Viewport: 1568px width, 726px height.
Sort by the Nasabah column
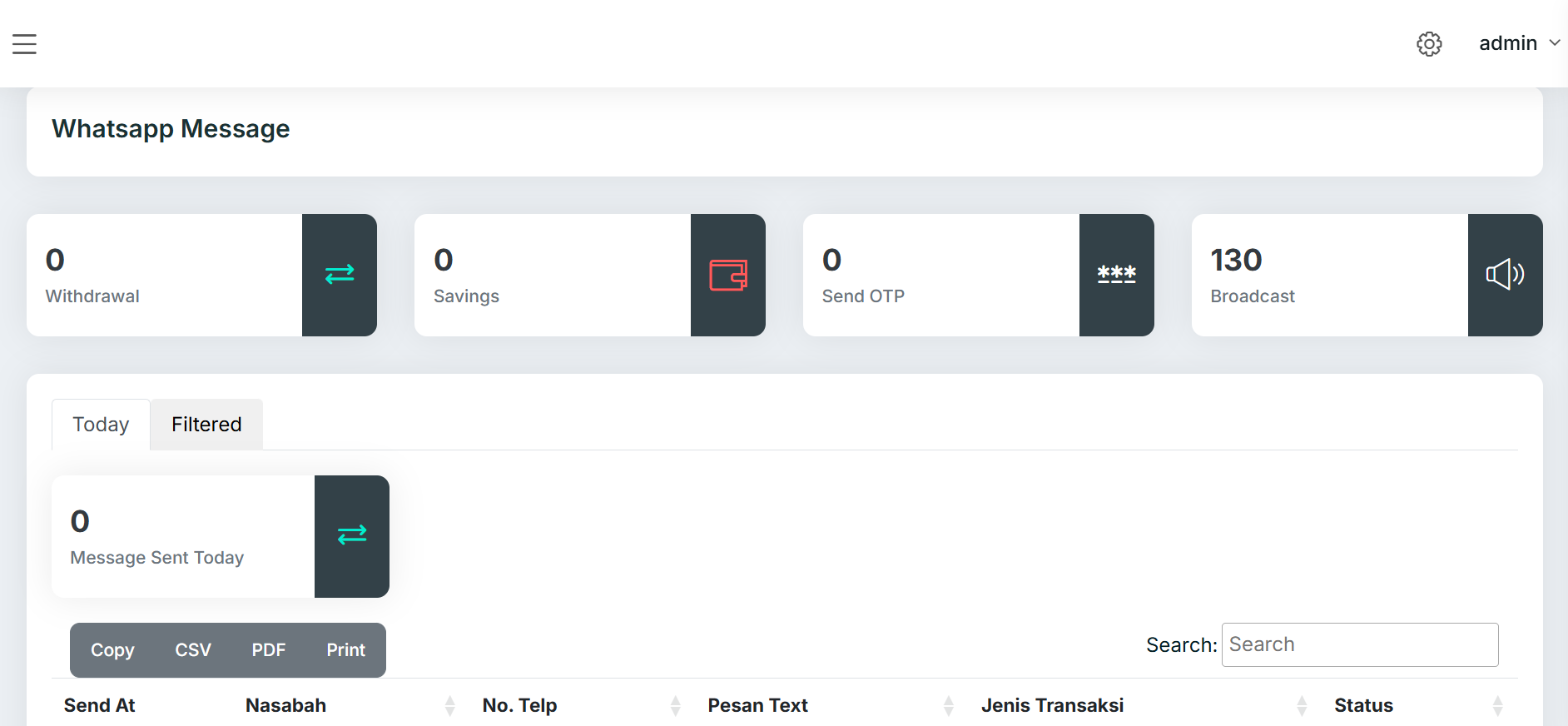[285, 705]
